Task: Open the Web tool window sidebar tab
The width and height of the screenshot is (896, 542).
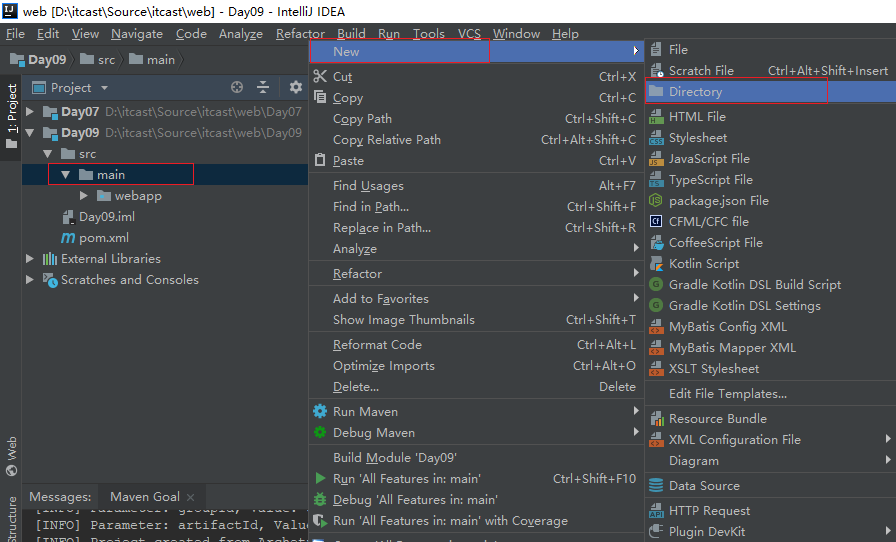Action: tap(11, 455)
